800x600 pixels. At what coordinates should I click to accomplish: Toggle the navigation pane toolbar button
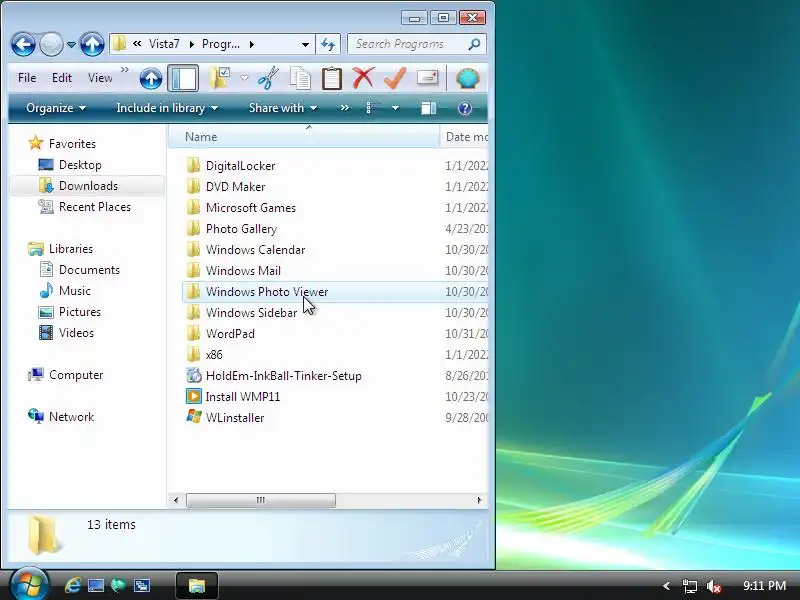pos(183,79)
